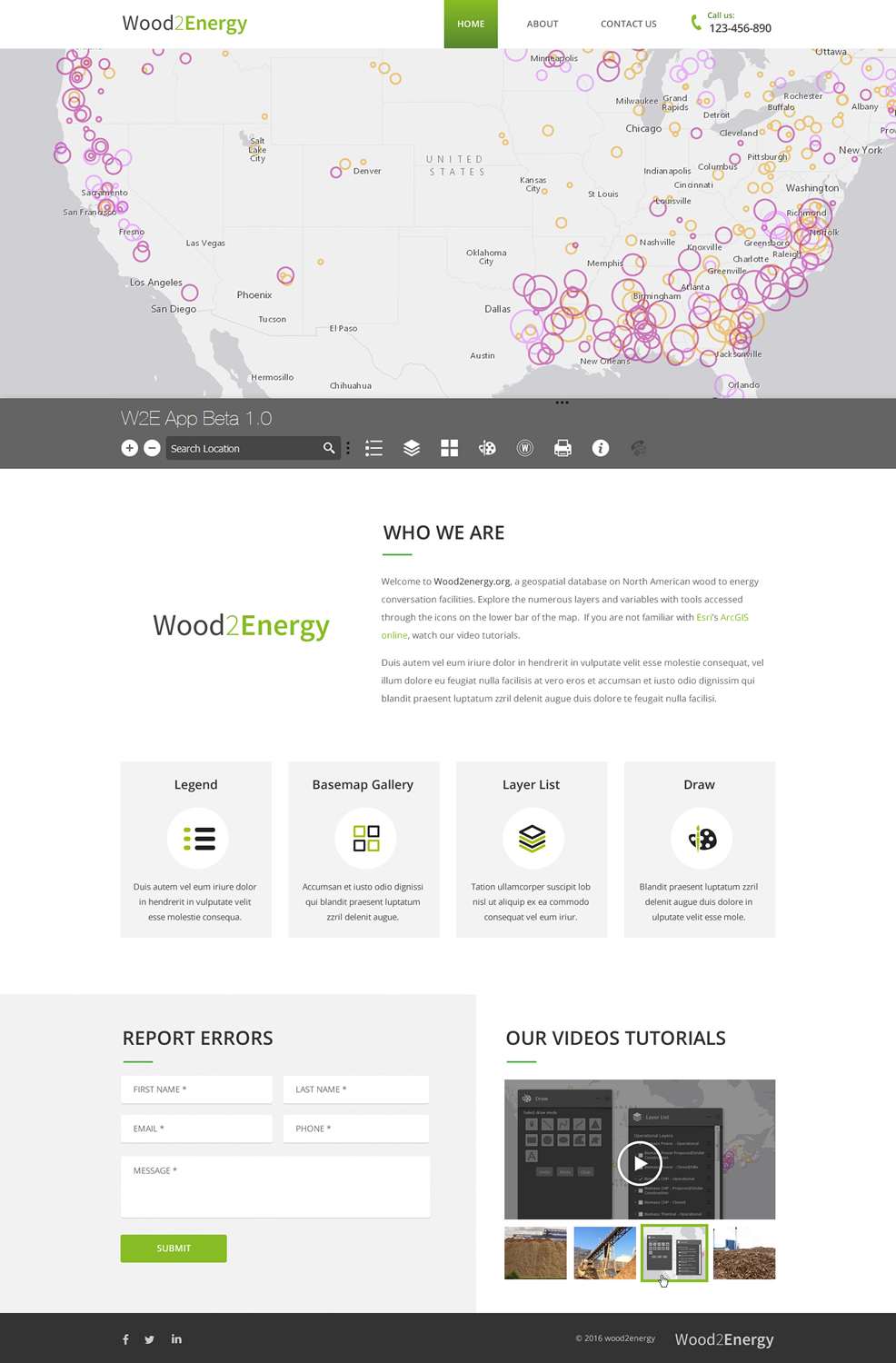Switch to the ABOUT menu item
This screenshot has height=1363, width=896.
(543, 24)
